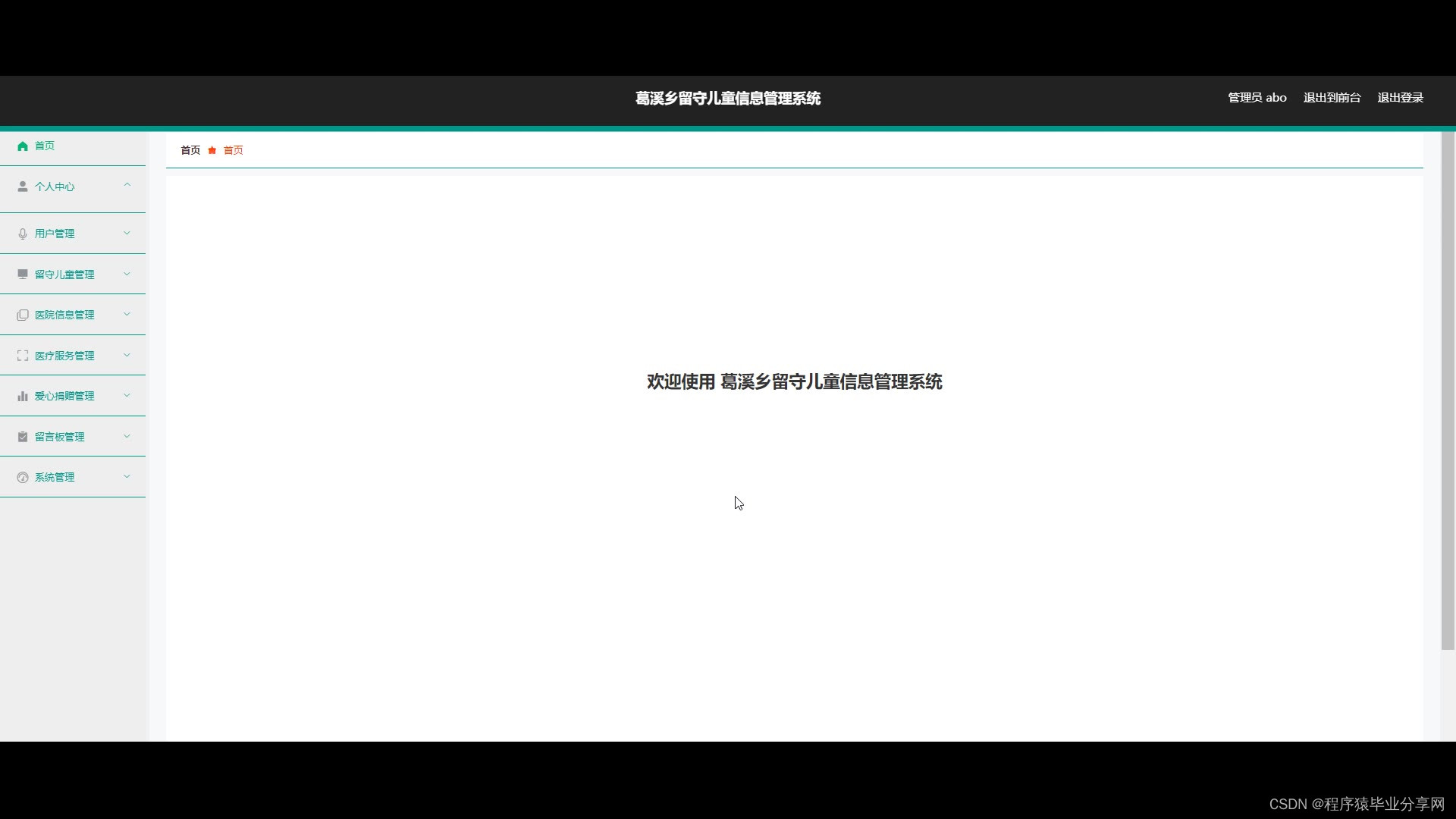Click the clipboard icon beside 留言板管理
Image resolution: width=1456 pixels, height=819 pixels.
click(23, 437)
